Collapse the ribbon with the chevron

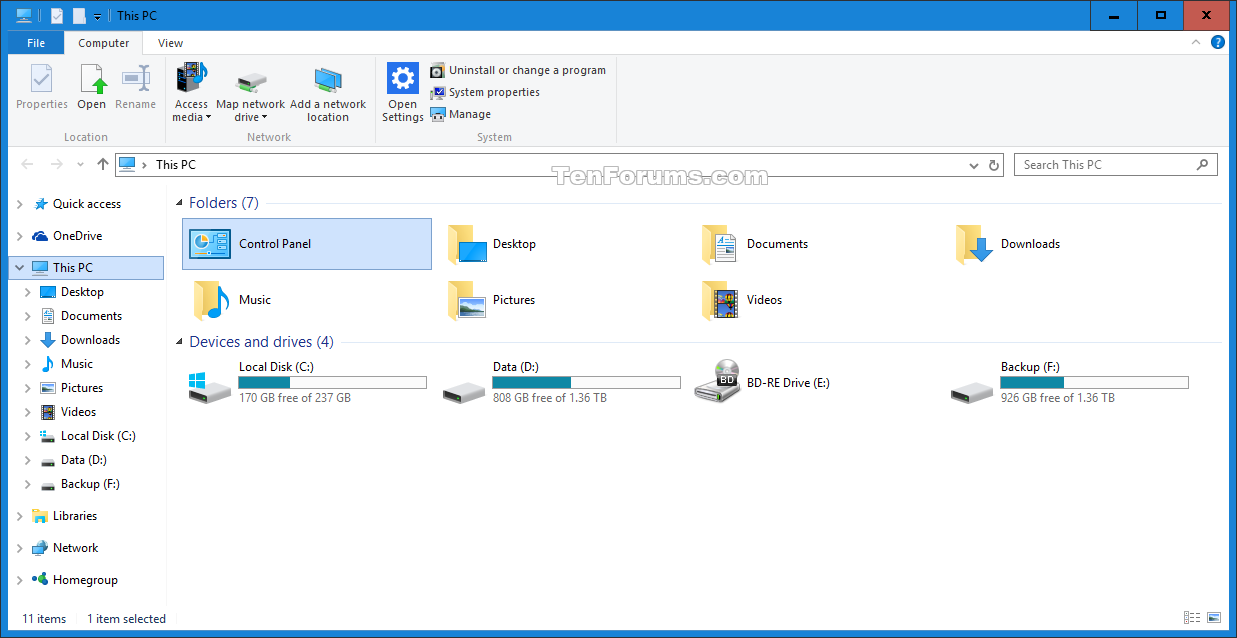coord(1196,43)
